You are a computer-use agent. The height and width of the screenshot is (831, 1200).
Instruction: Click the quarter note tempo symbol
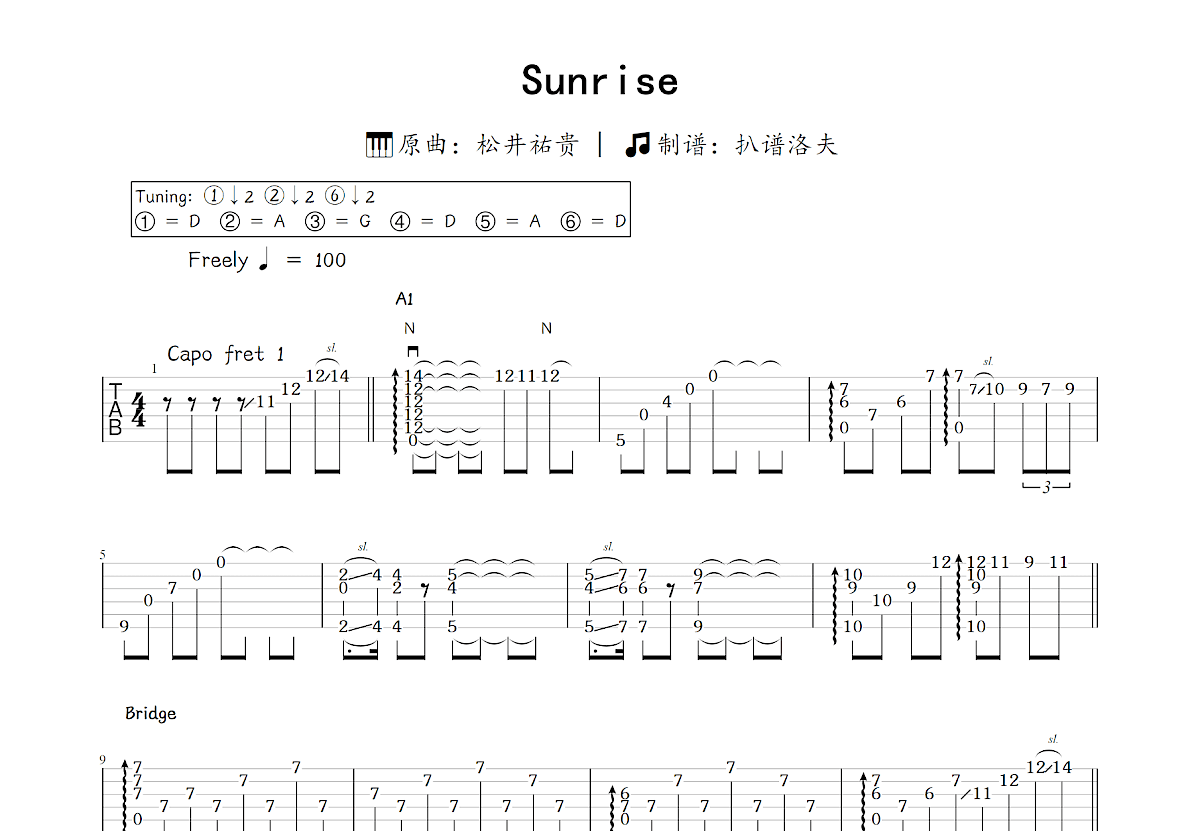265,260
